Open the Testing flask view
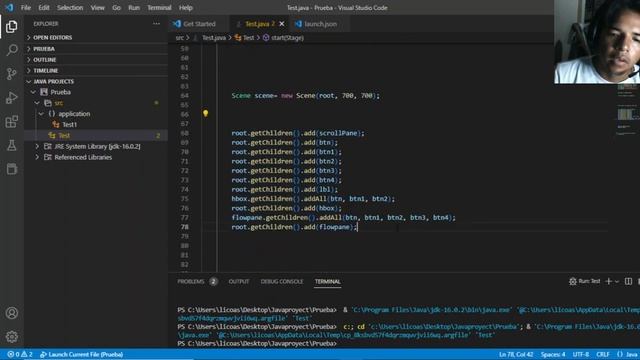Viewport: 640px width, 360px height. point(11,145)
